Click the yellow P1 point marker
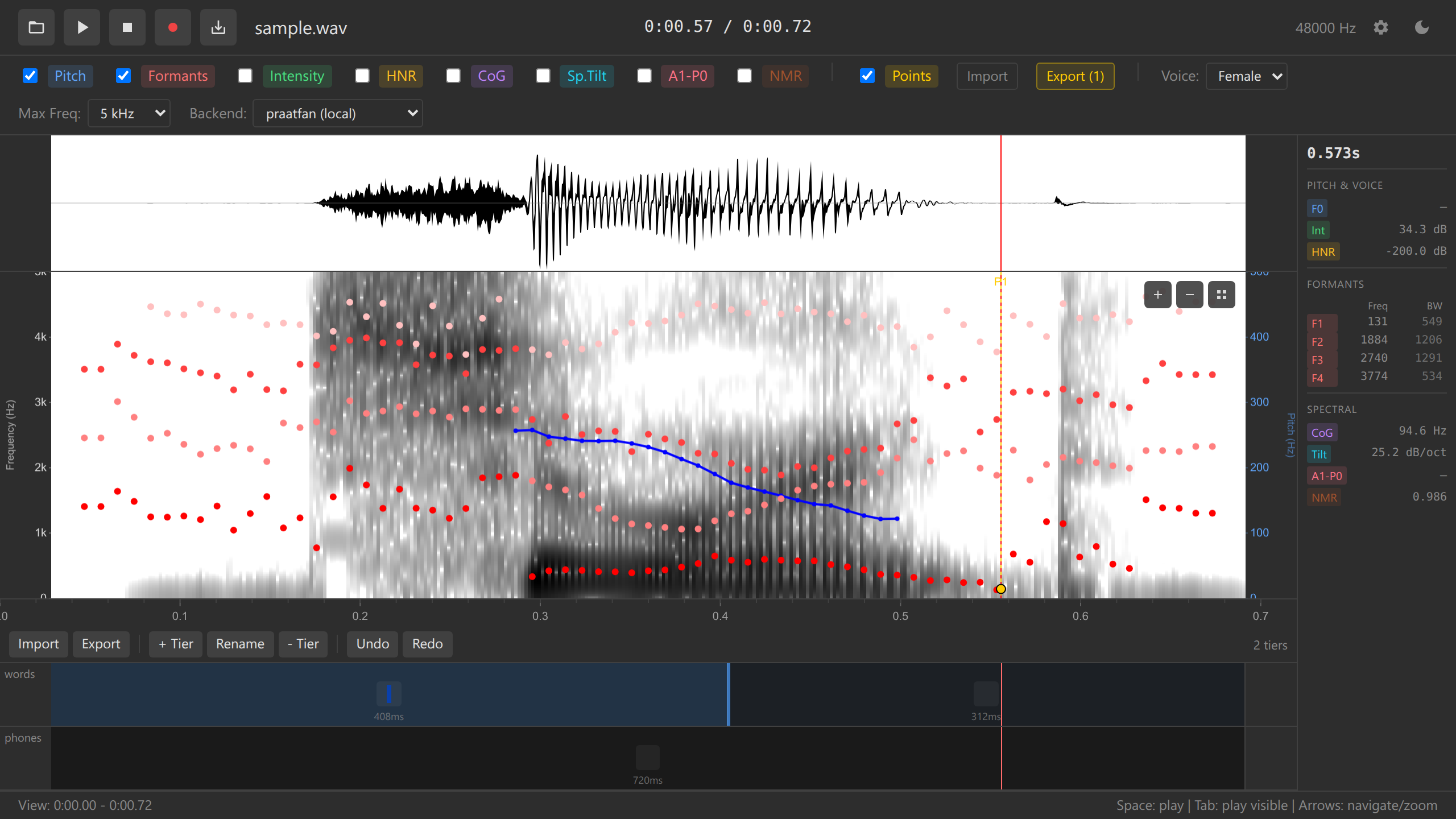Image resolution: width=1456 pixels, height=819 pixels. click(x=1001, y=589)
